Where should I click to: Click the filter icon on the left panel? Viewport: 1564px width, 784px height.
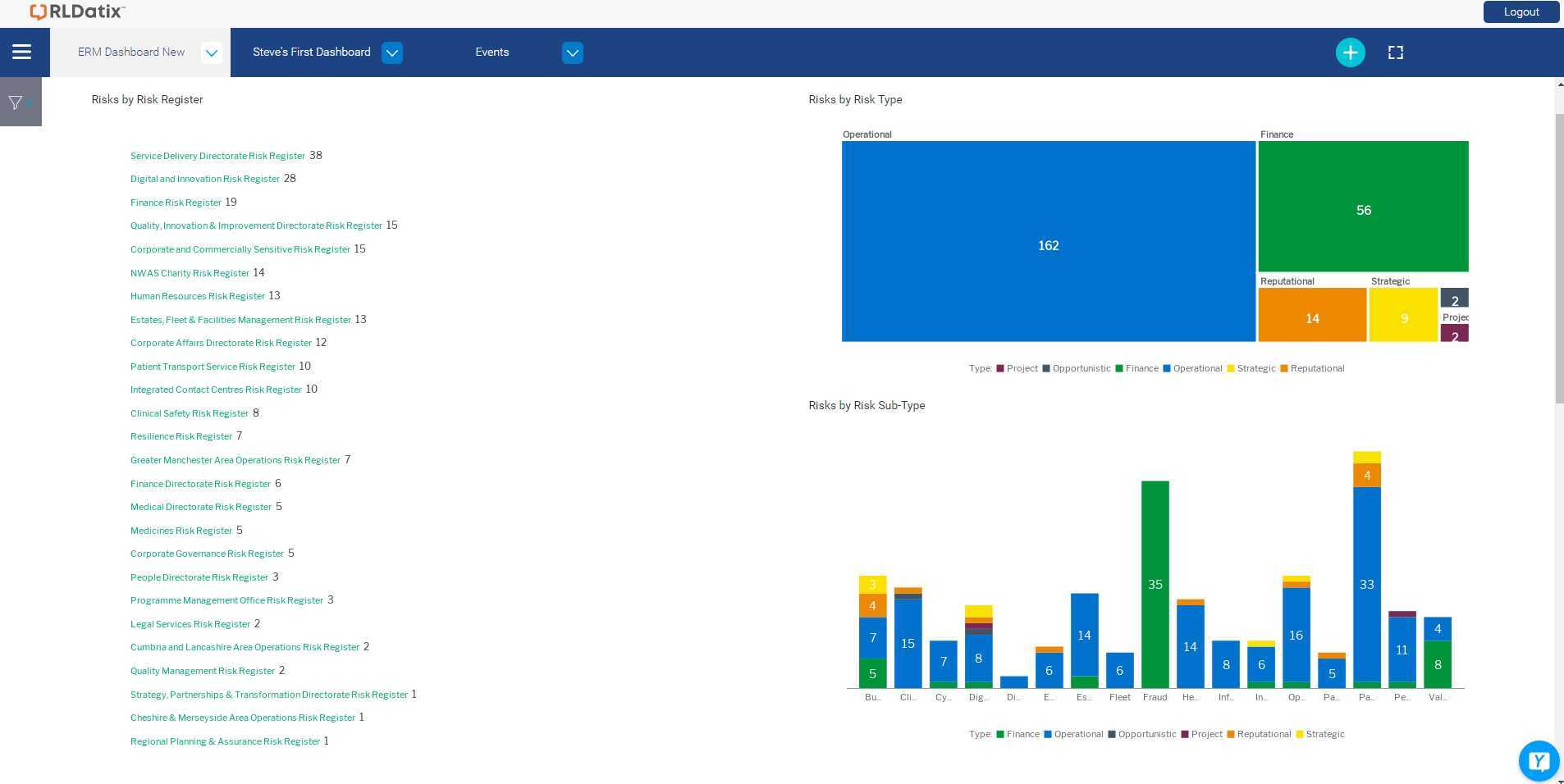(16, 101)
